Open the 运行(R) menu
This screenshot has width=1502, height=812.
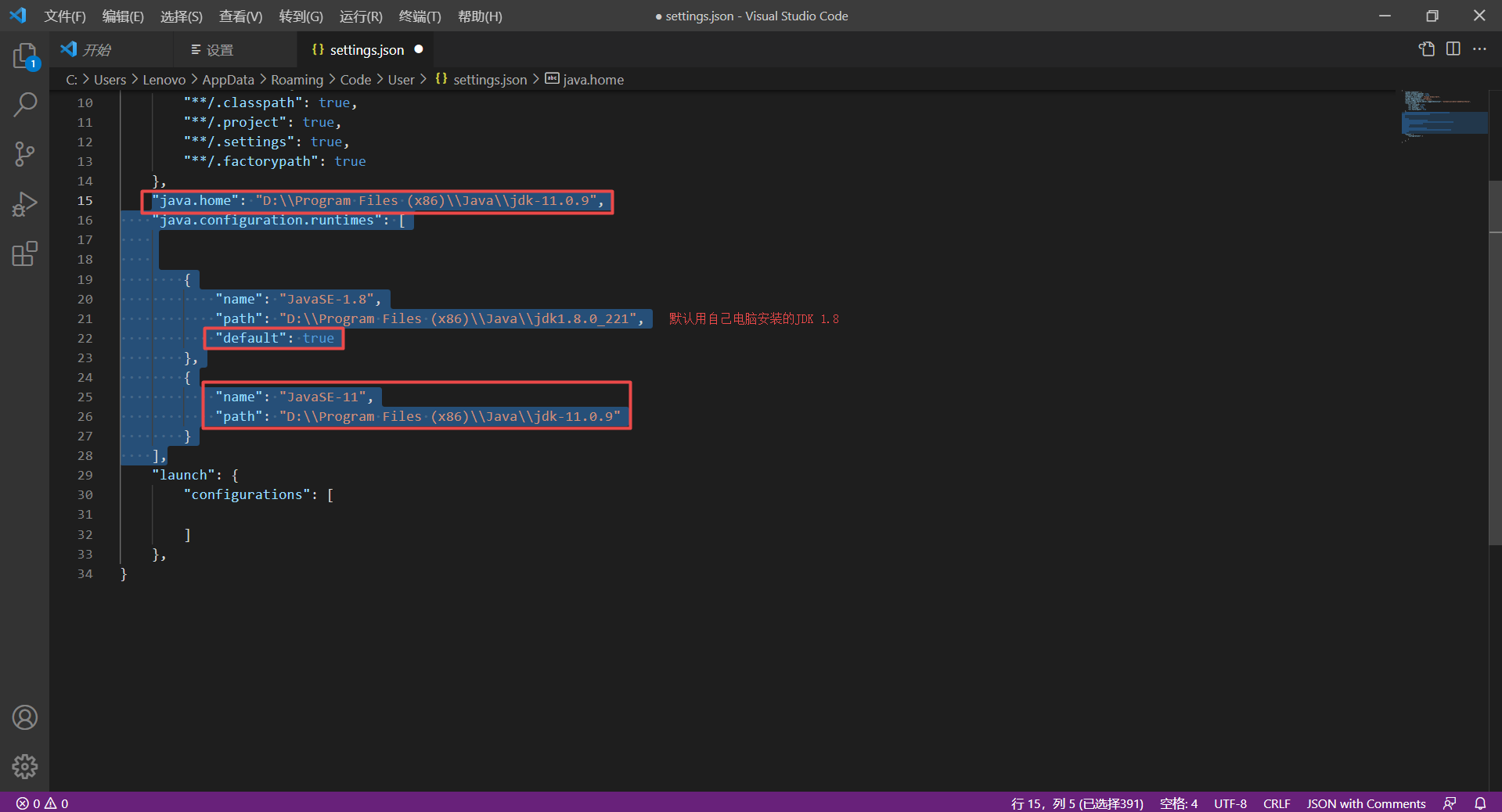[x=361, y=16]
